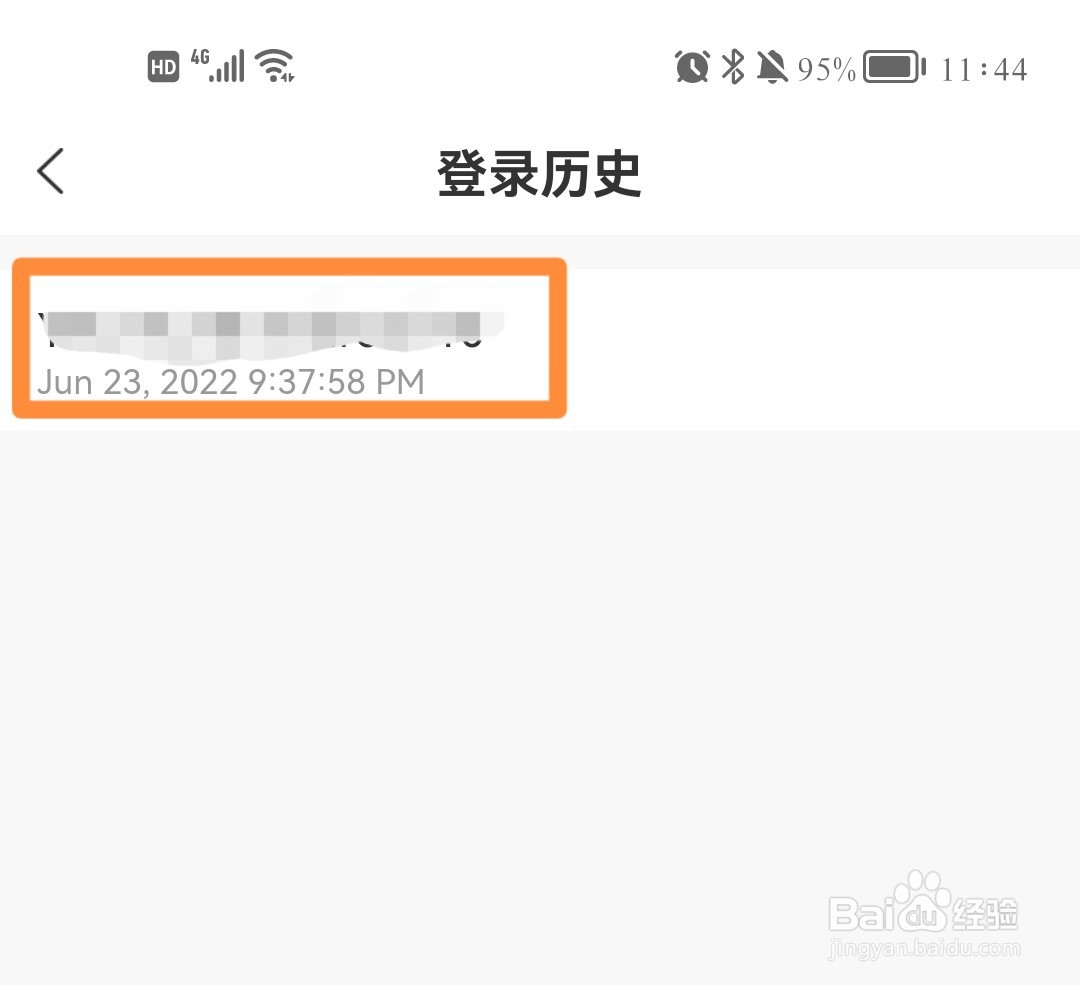Tap the back arrow icon
Image resolution: width=1080 pixels, height=985 pixels.
click(50, 171)
